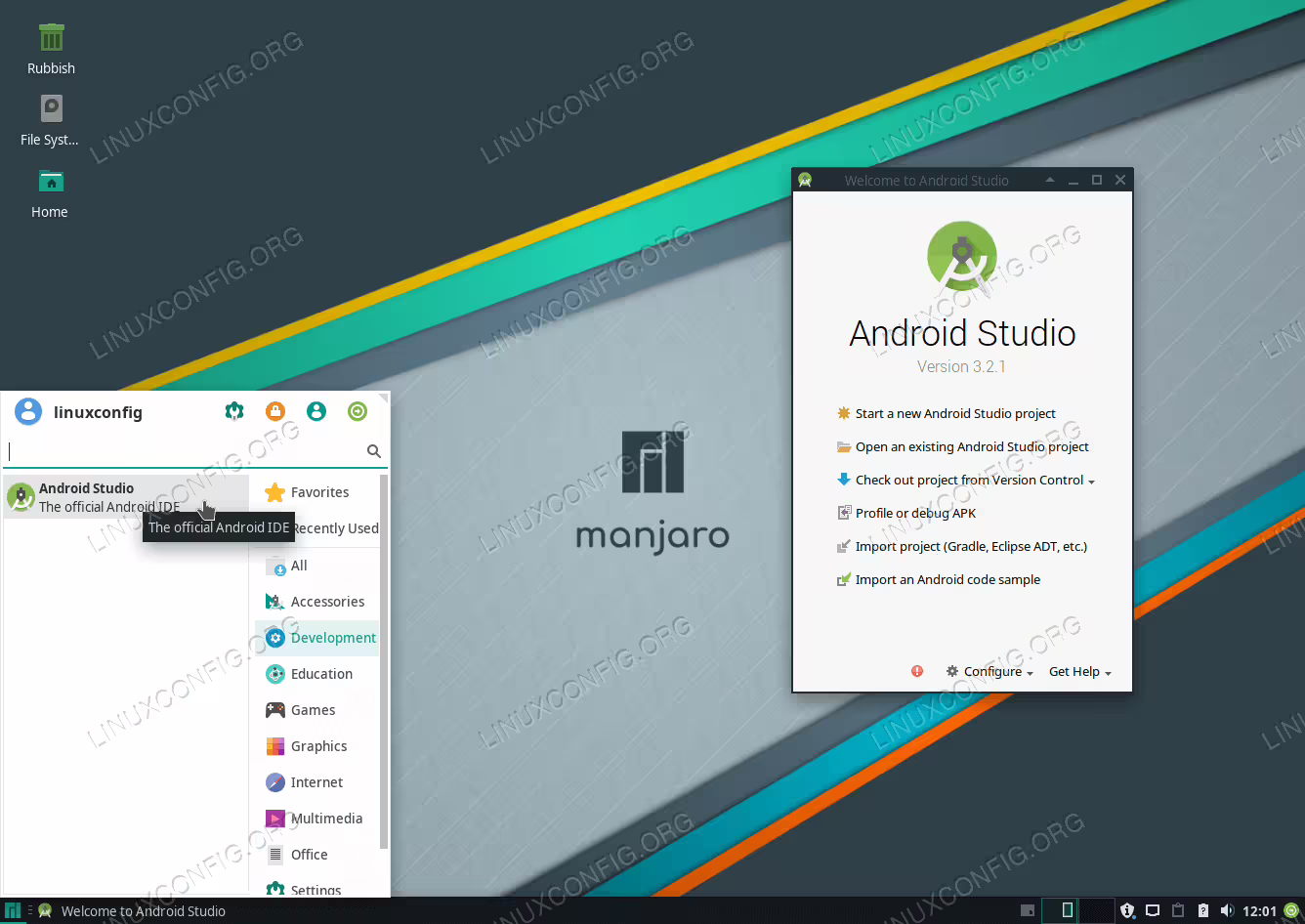Click the category list scrollbar in menu
The image size is (1305, 924).
tap(384, 662)
